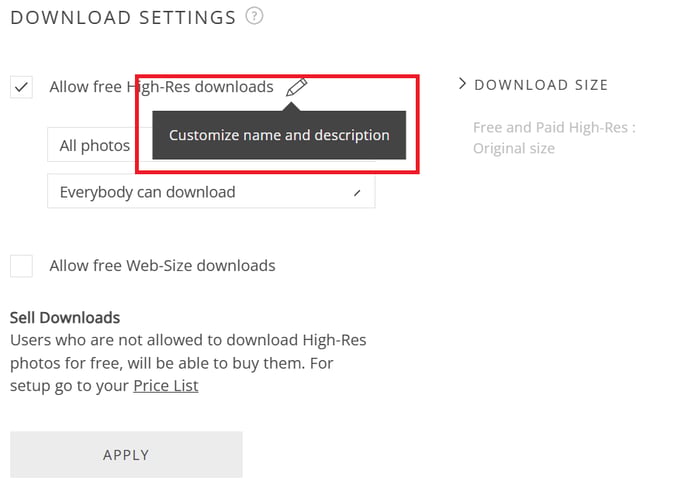
Task: Click the Apply button
Action: (126, 454)
